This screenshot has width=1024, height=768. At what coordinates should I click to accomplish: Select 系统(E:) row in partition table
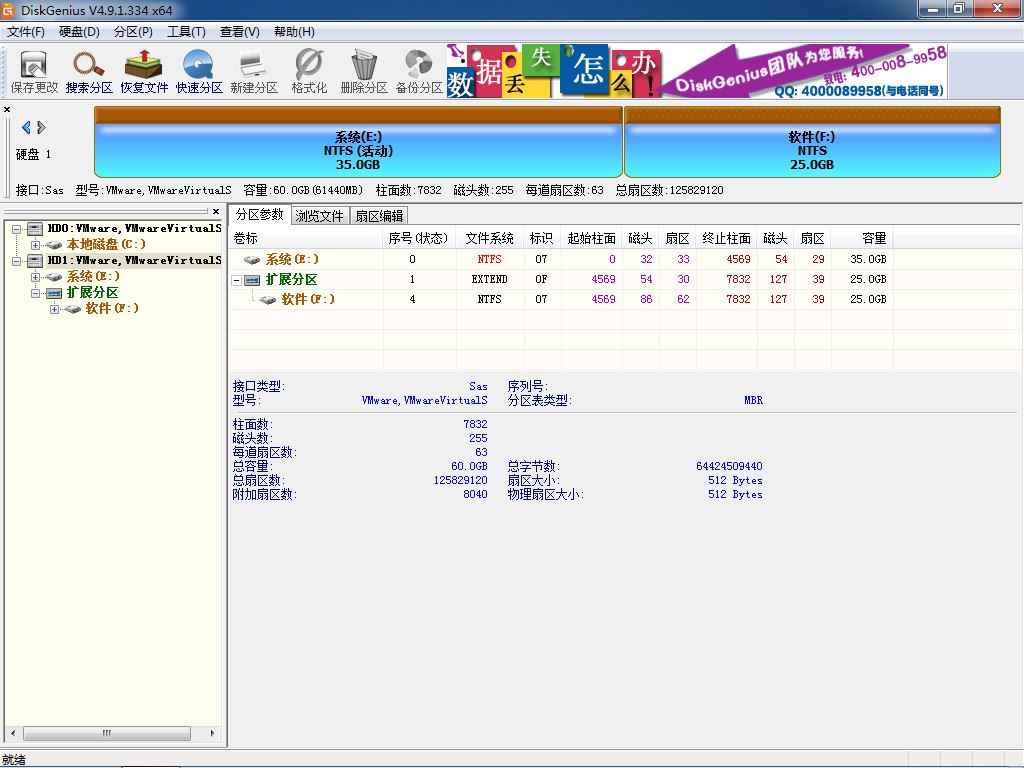pos(560,259)
